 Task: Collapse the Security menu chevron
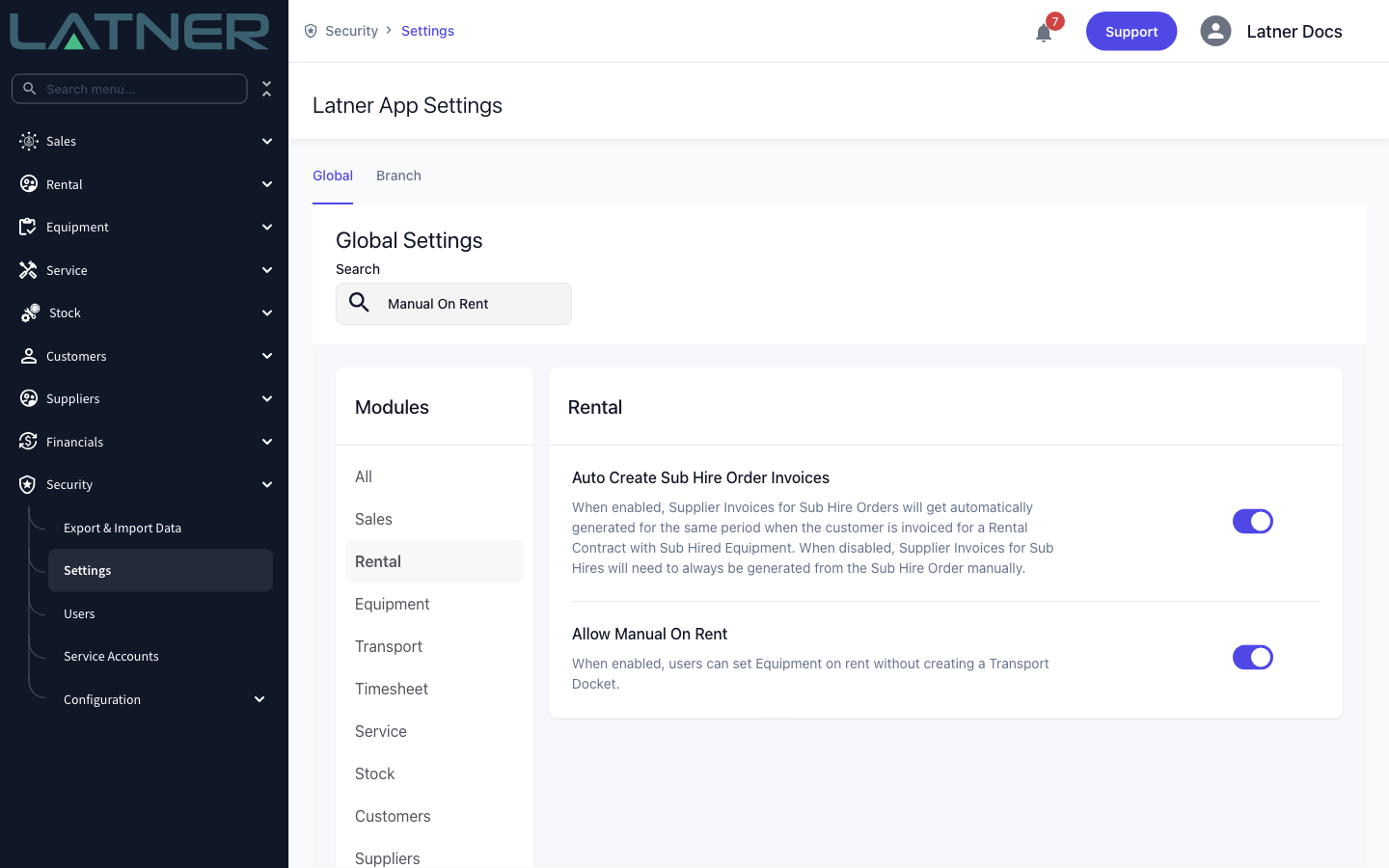[x=267, y=484]
